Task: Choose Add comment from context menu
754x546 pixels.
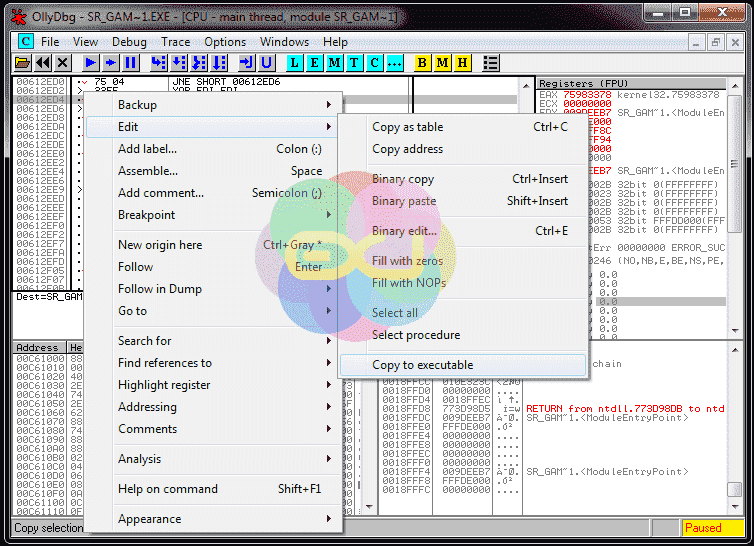Action: (214, 193)
